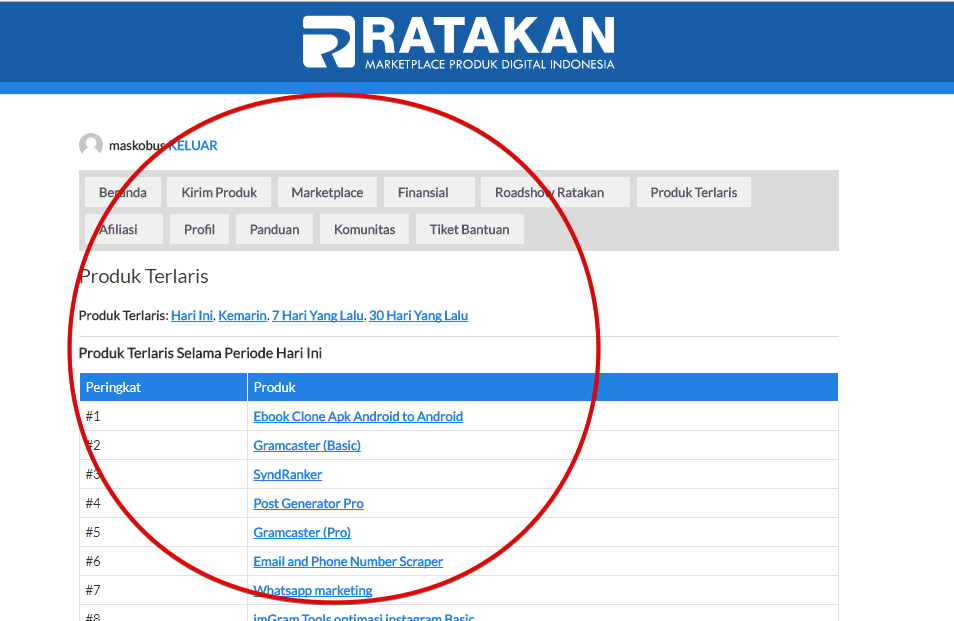Filter best sellers by Hari Ini
The image size is (954, 621).
[192, 315]
